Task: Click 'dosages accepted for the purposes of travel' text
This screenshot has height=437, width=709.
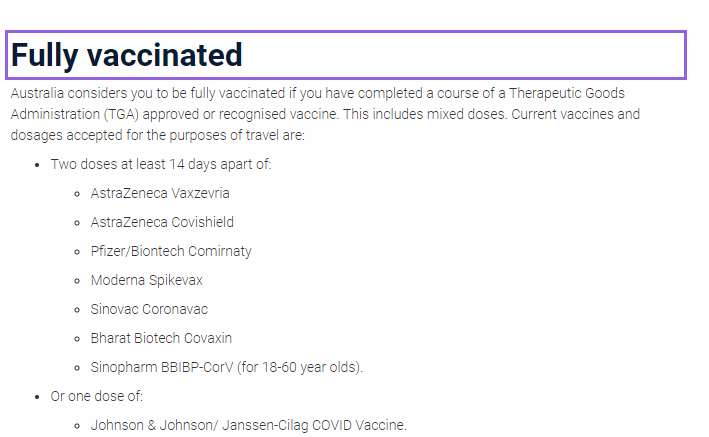Action: tap(144, 135)
